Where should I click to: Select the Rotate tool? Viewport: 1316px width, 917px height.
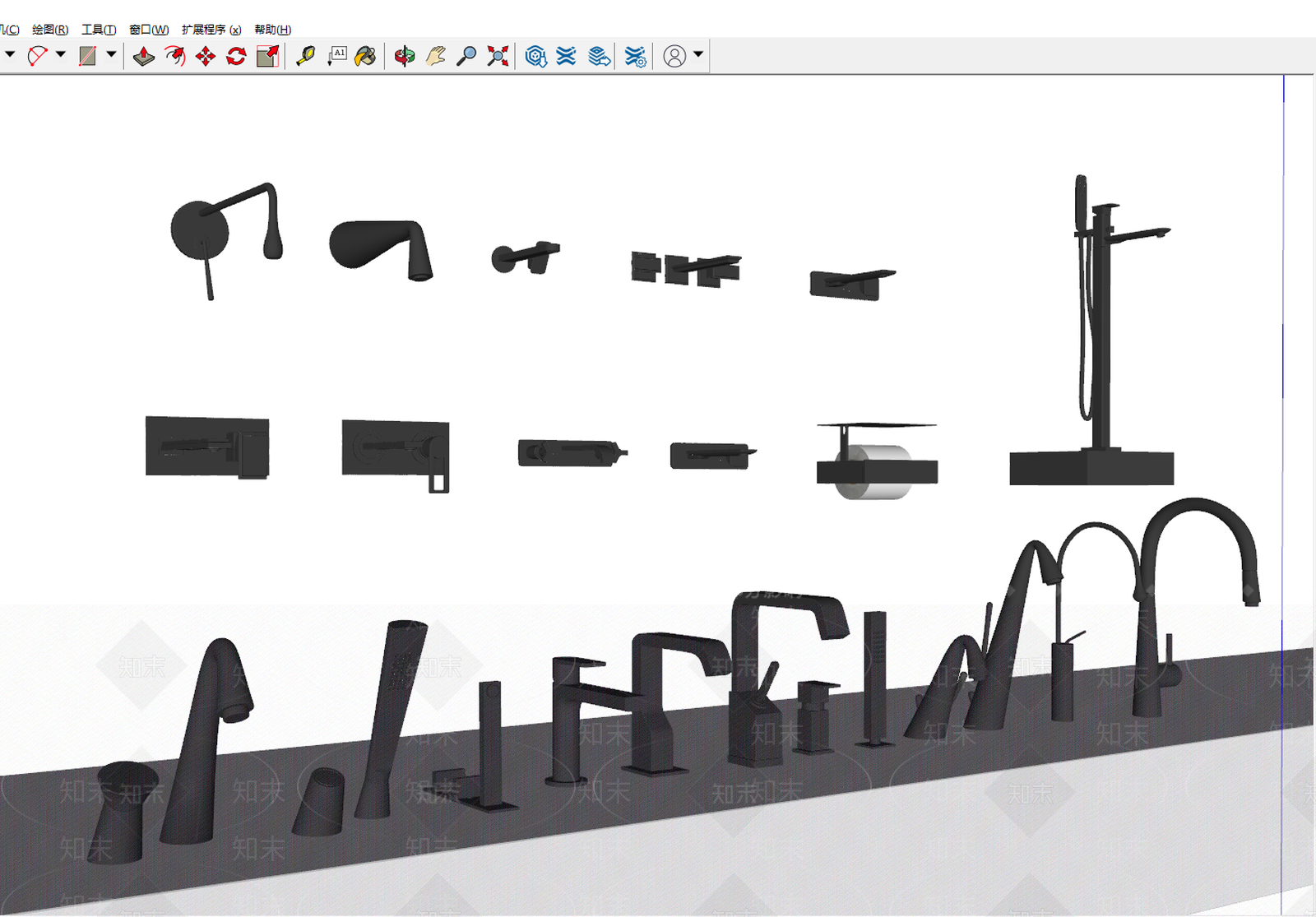click(x=237, y=56)
